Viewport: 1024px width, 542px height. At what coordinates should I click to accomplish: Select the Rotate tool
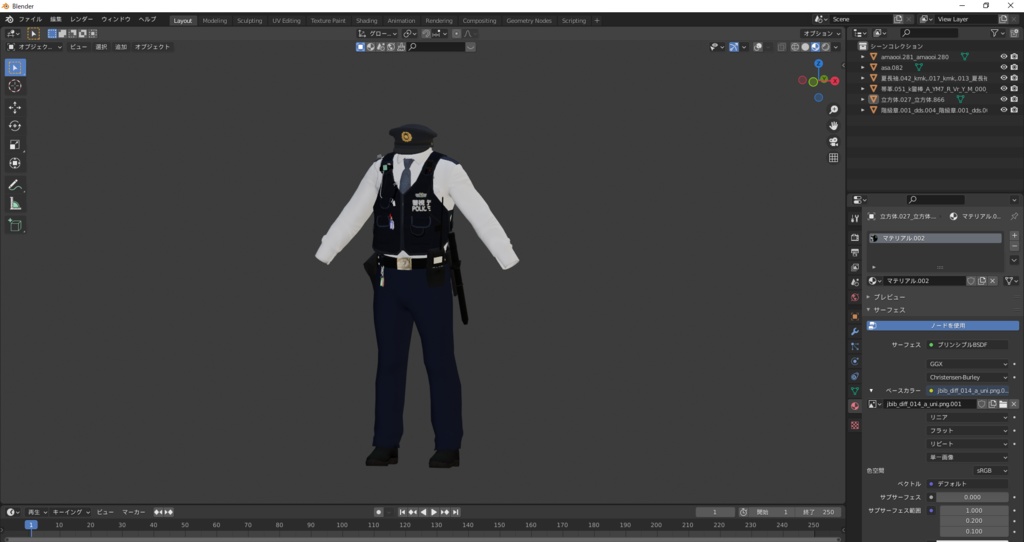coord(15,126)
